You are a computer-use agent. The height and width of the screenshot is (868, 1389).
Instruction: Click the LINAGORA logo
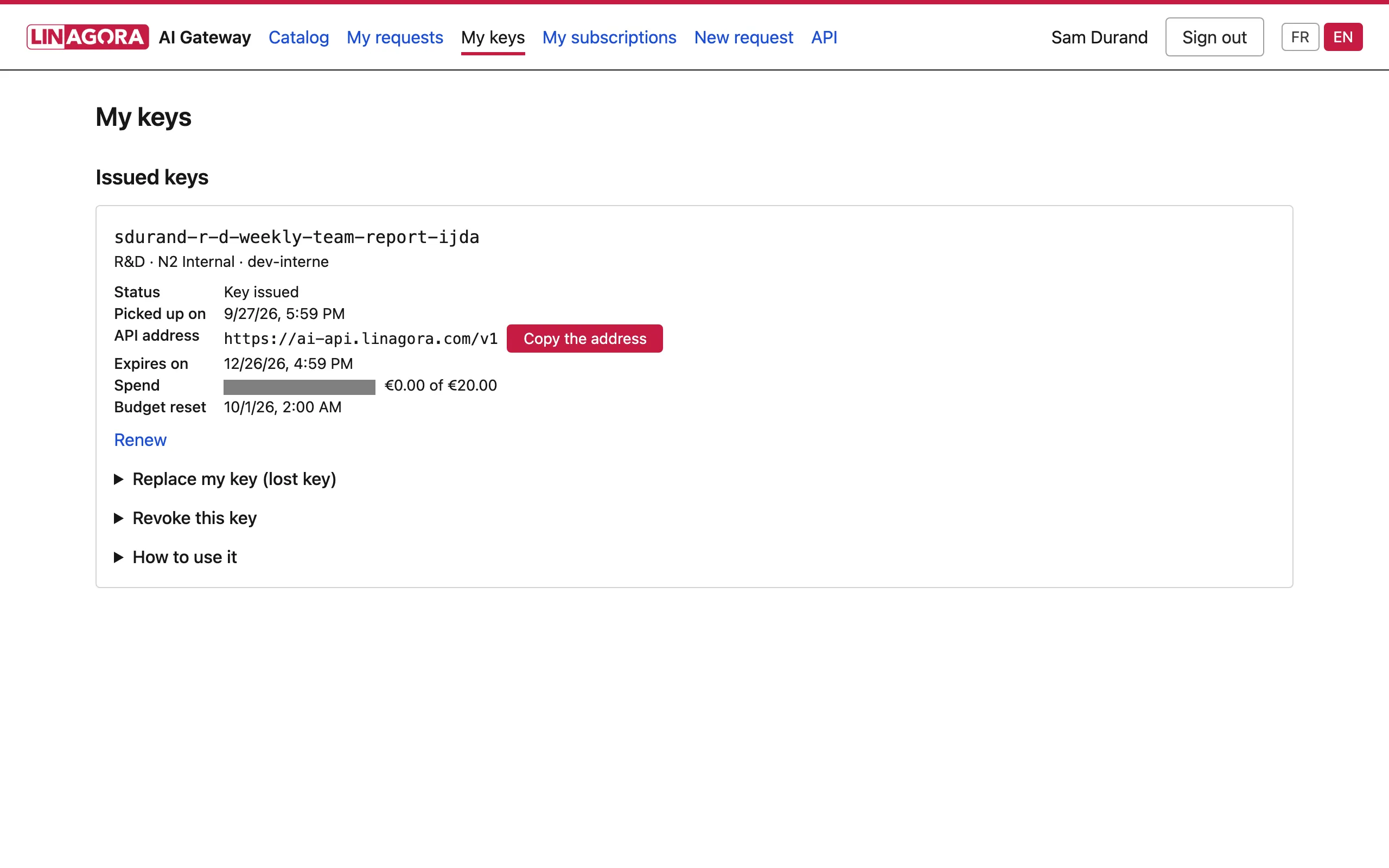88,37
